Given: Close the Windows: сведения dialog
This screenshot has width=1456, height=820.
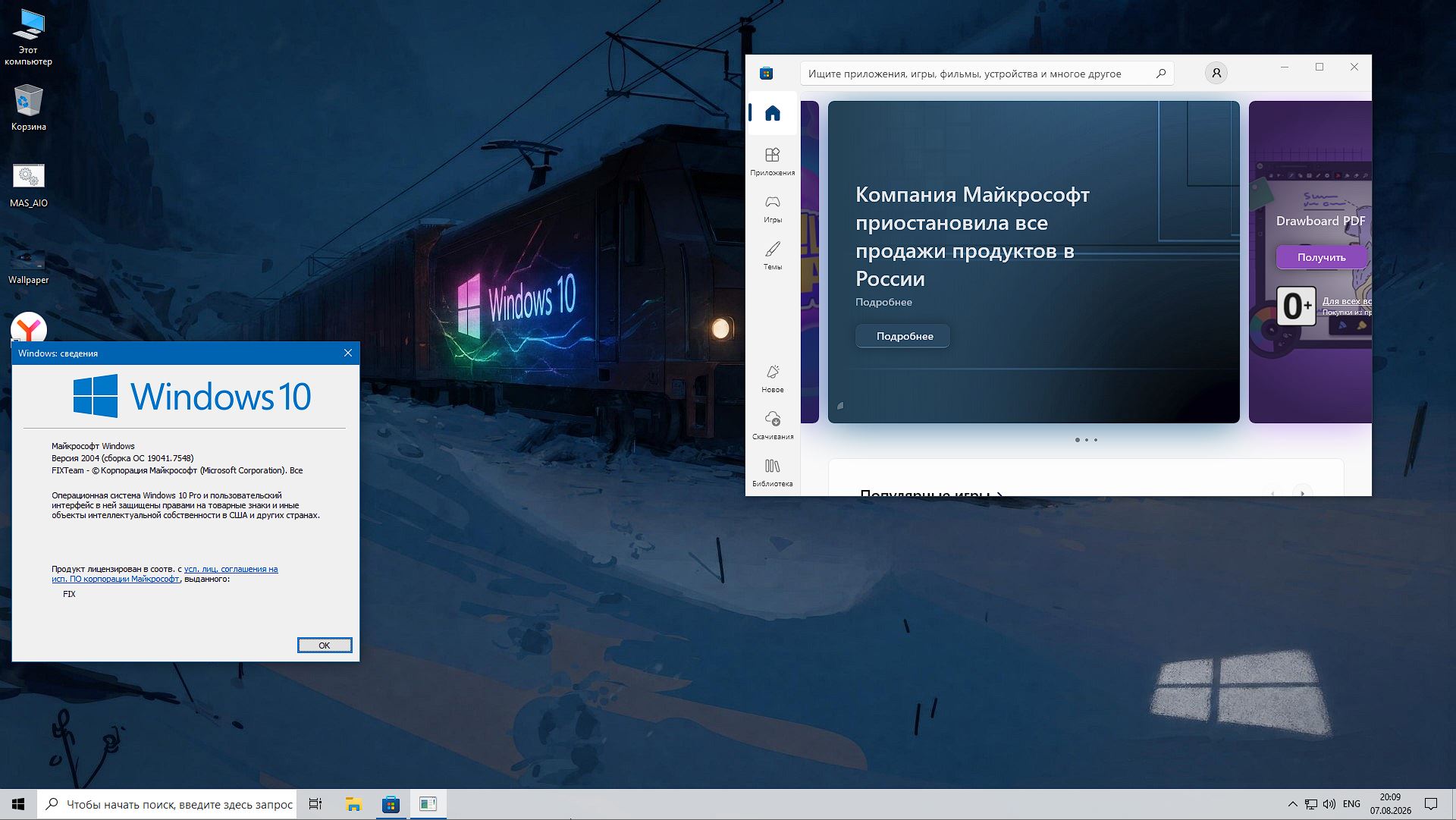Looking at the screenshot, I should 348,353.
